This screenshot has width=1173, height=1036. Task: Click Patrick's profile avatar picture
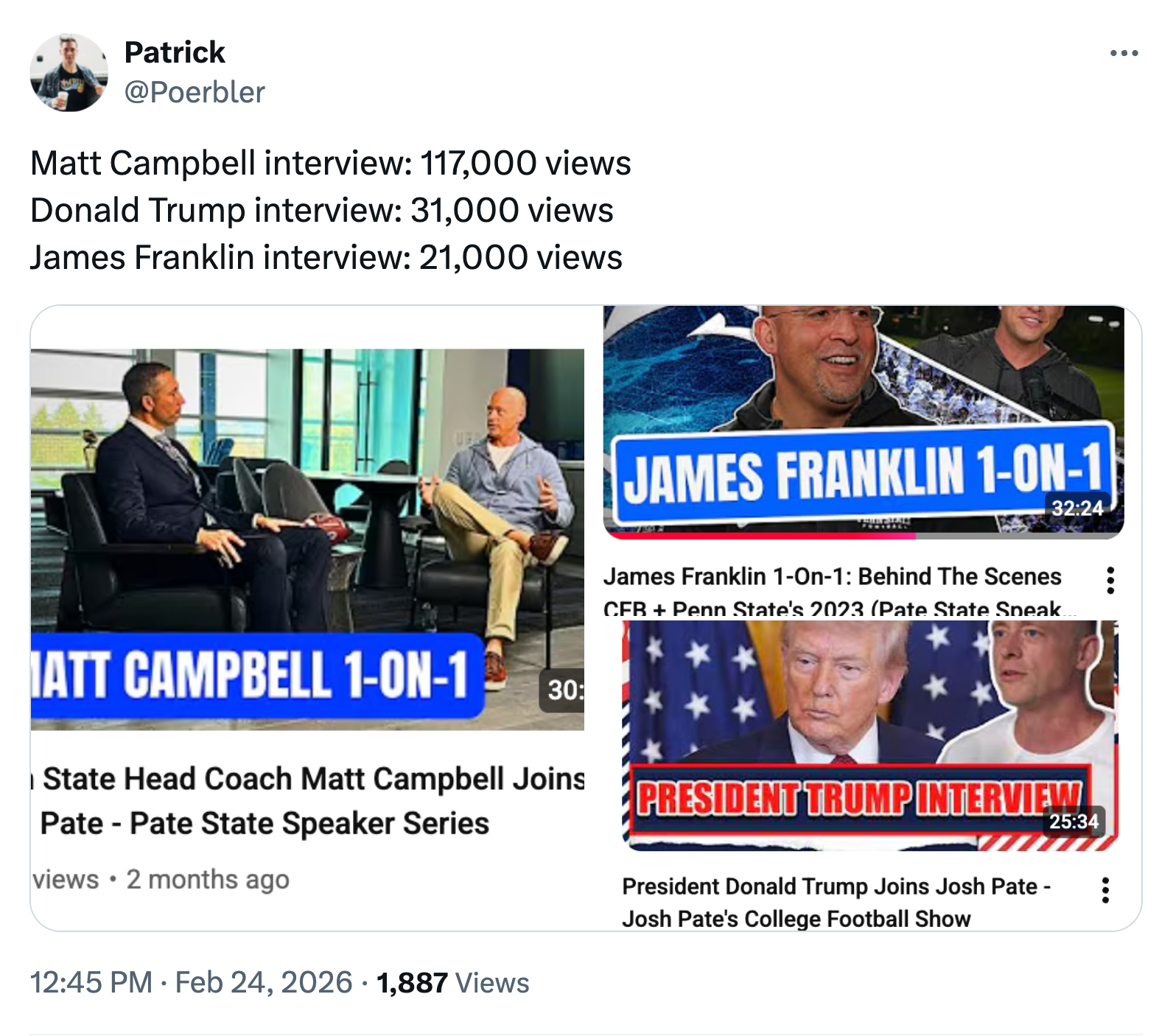click(69, 72)
